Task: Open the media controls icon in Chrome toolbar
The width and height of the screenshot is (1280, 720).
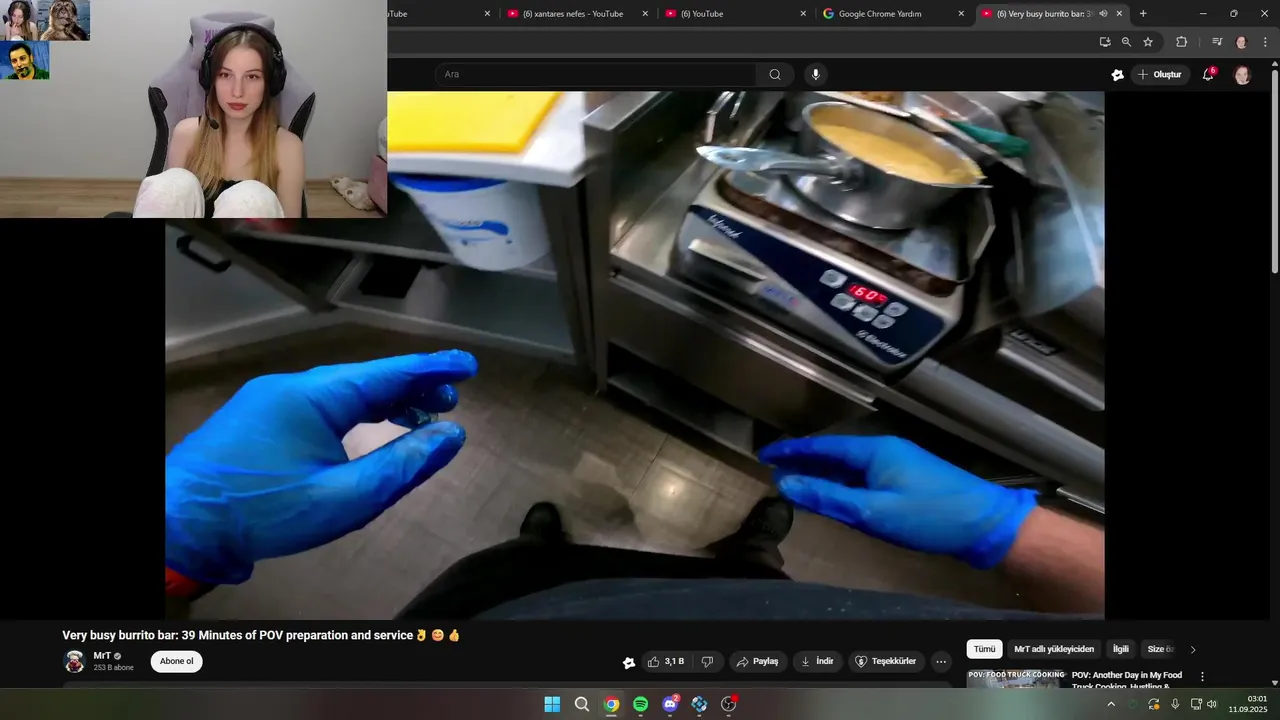Action: [x=1217, y=42]
